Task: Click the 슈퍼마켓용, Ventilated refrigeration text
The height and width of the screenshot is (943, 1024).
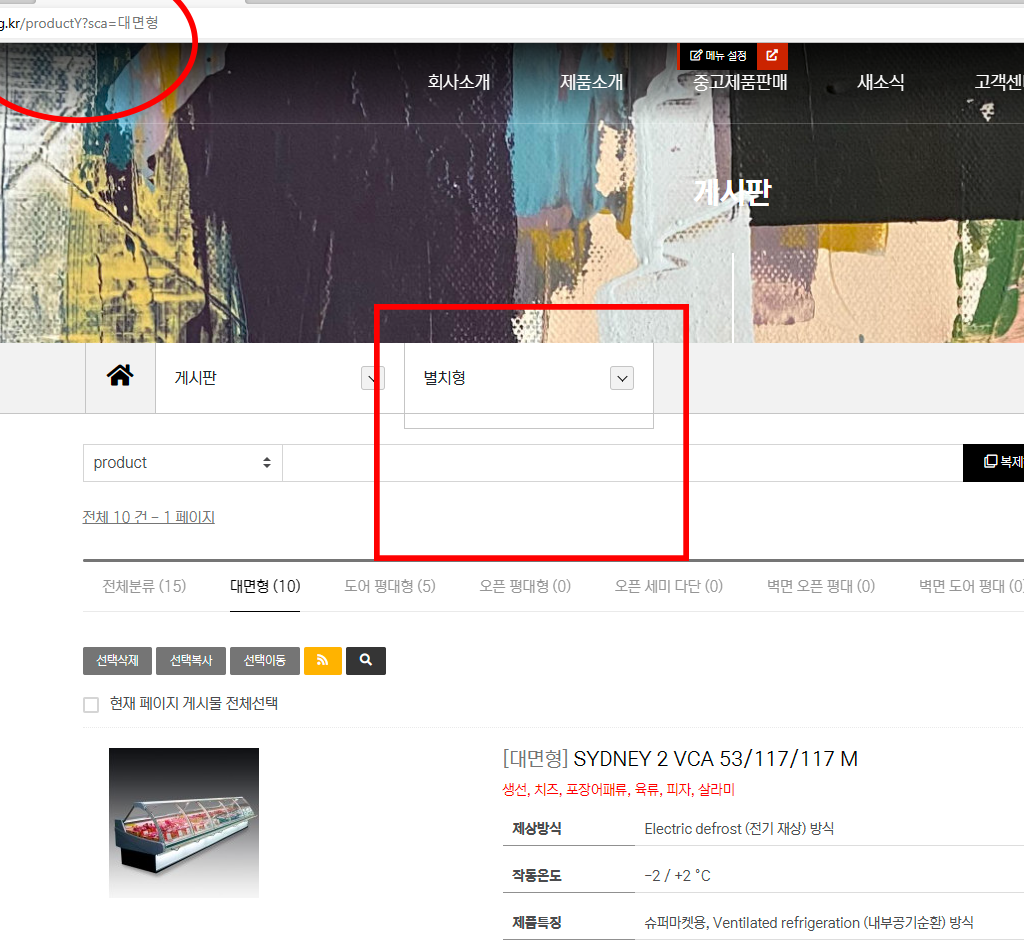Action: pos(808,922)
